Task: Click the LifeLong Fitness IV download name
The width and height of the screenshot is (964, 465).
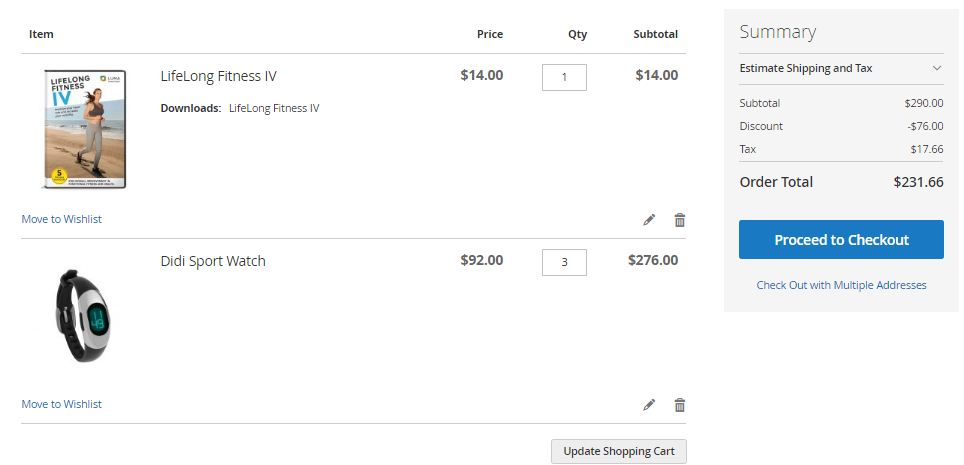Action: pyautogui.click(x=274, y=108)
